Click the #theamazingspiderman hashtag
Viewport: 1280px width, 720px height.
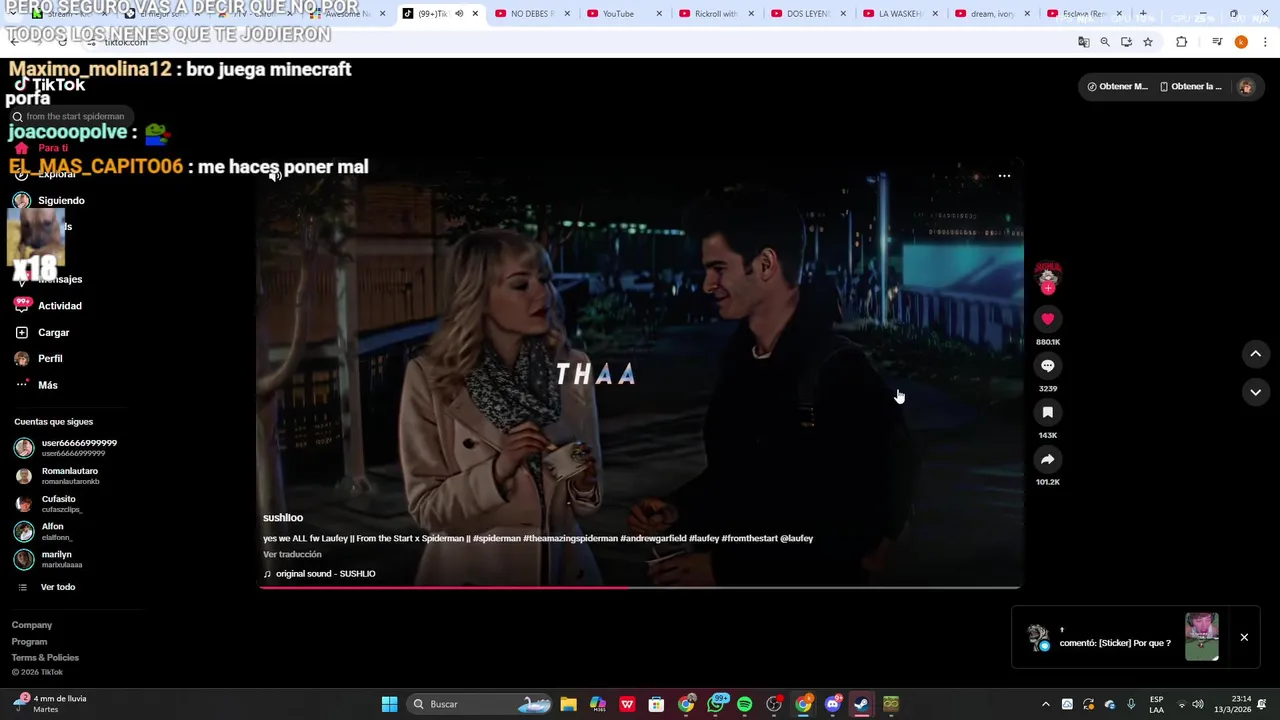tap(570, 538)
